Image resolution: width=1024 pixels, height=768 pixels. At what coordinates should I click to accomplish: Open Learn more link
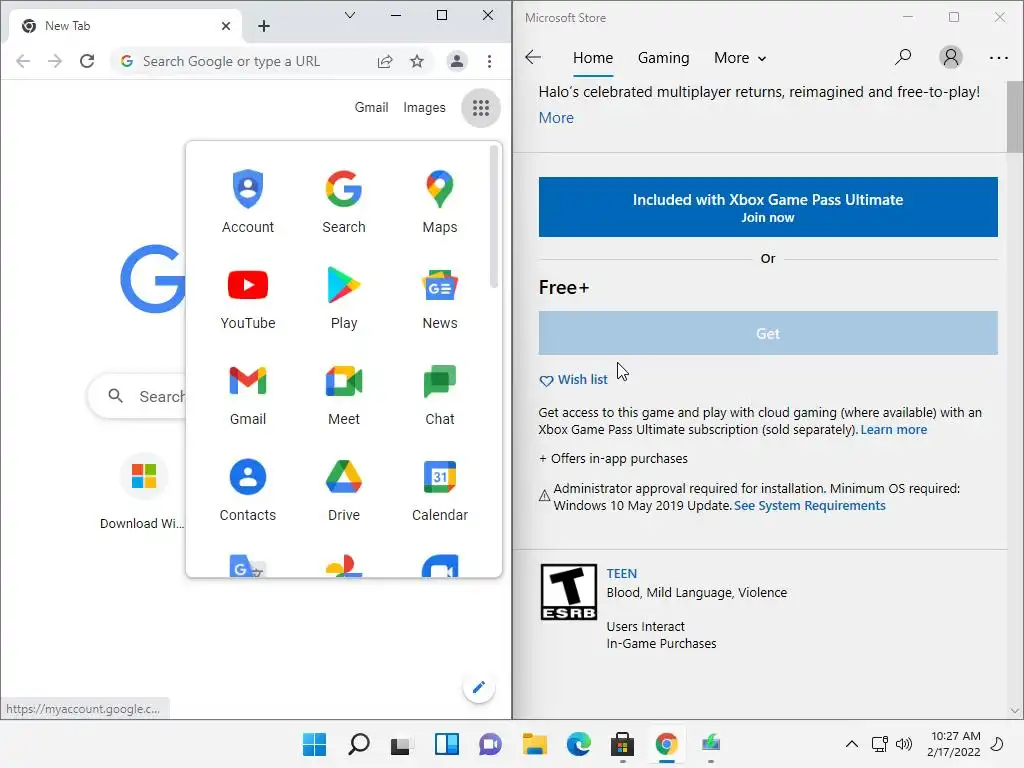893,430
